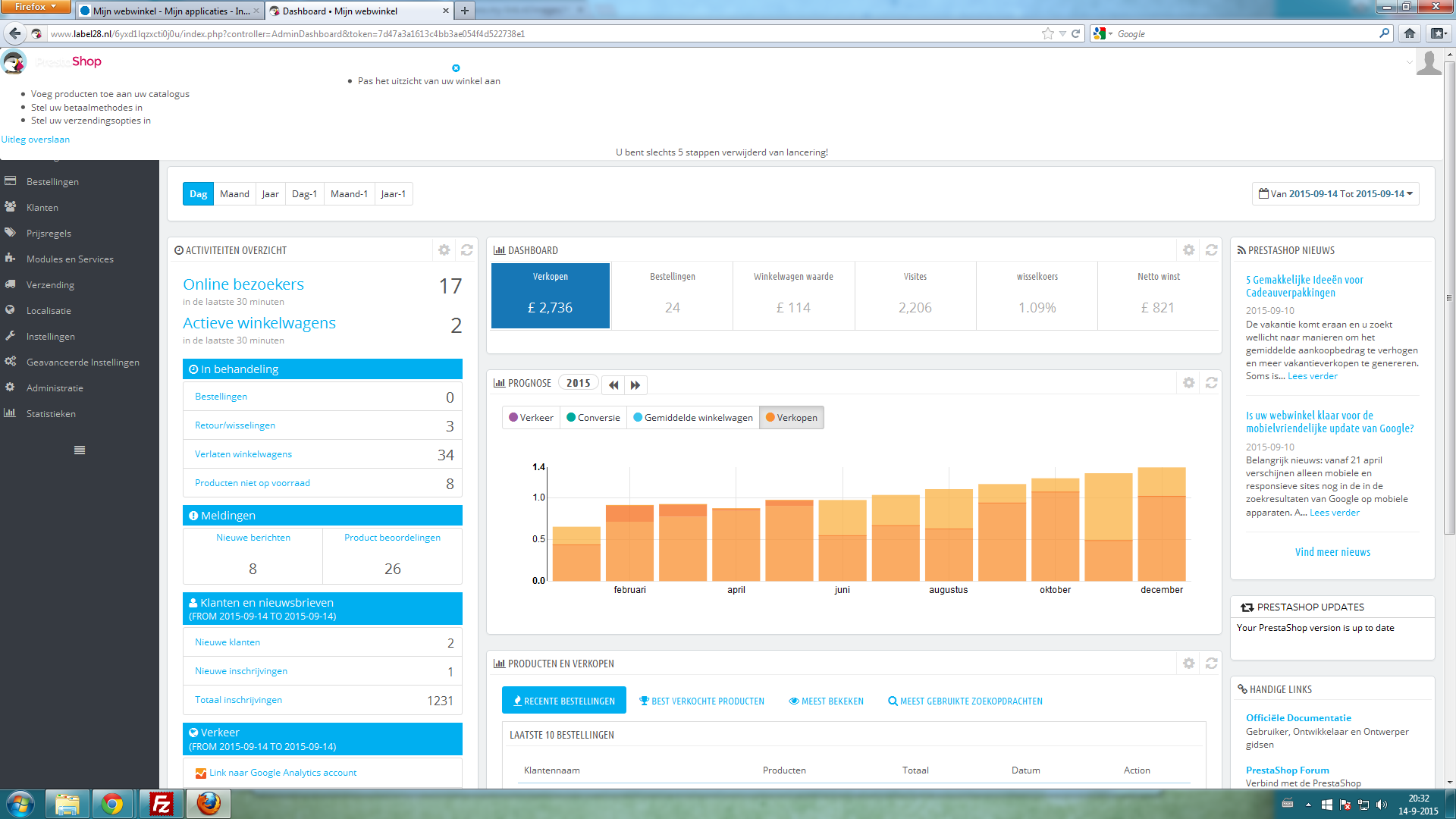Click the Producten en Verkopen refresh icon
Screen dimensions: 1456x819
pyautogui.click(x=1211, y=664)
